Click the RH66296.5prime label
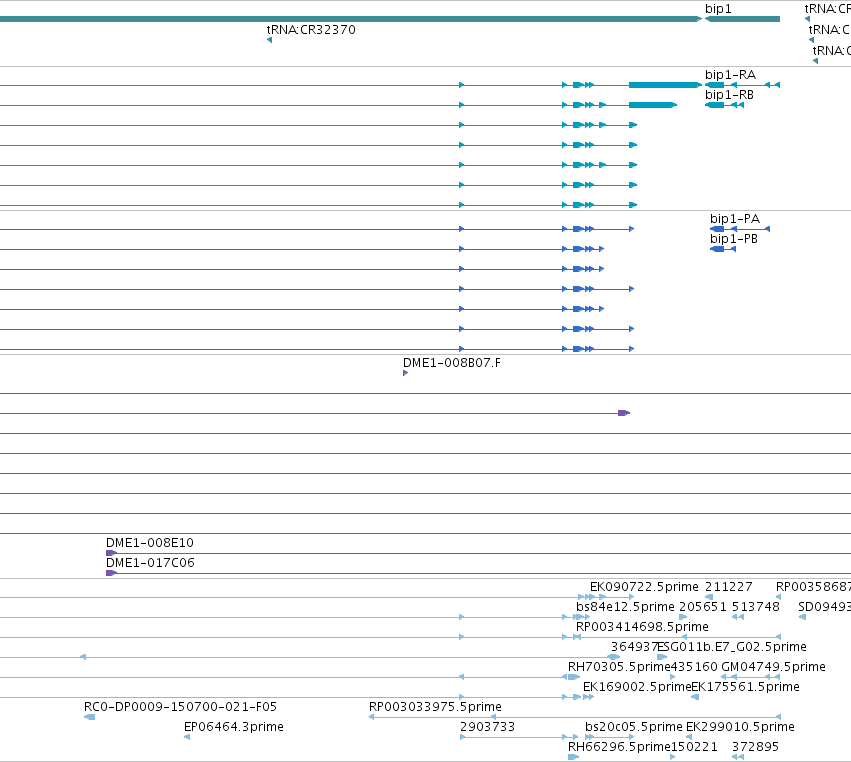Image resolution: width=851 pixels, height=762 pixels. (x=619, y=747)
